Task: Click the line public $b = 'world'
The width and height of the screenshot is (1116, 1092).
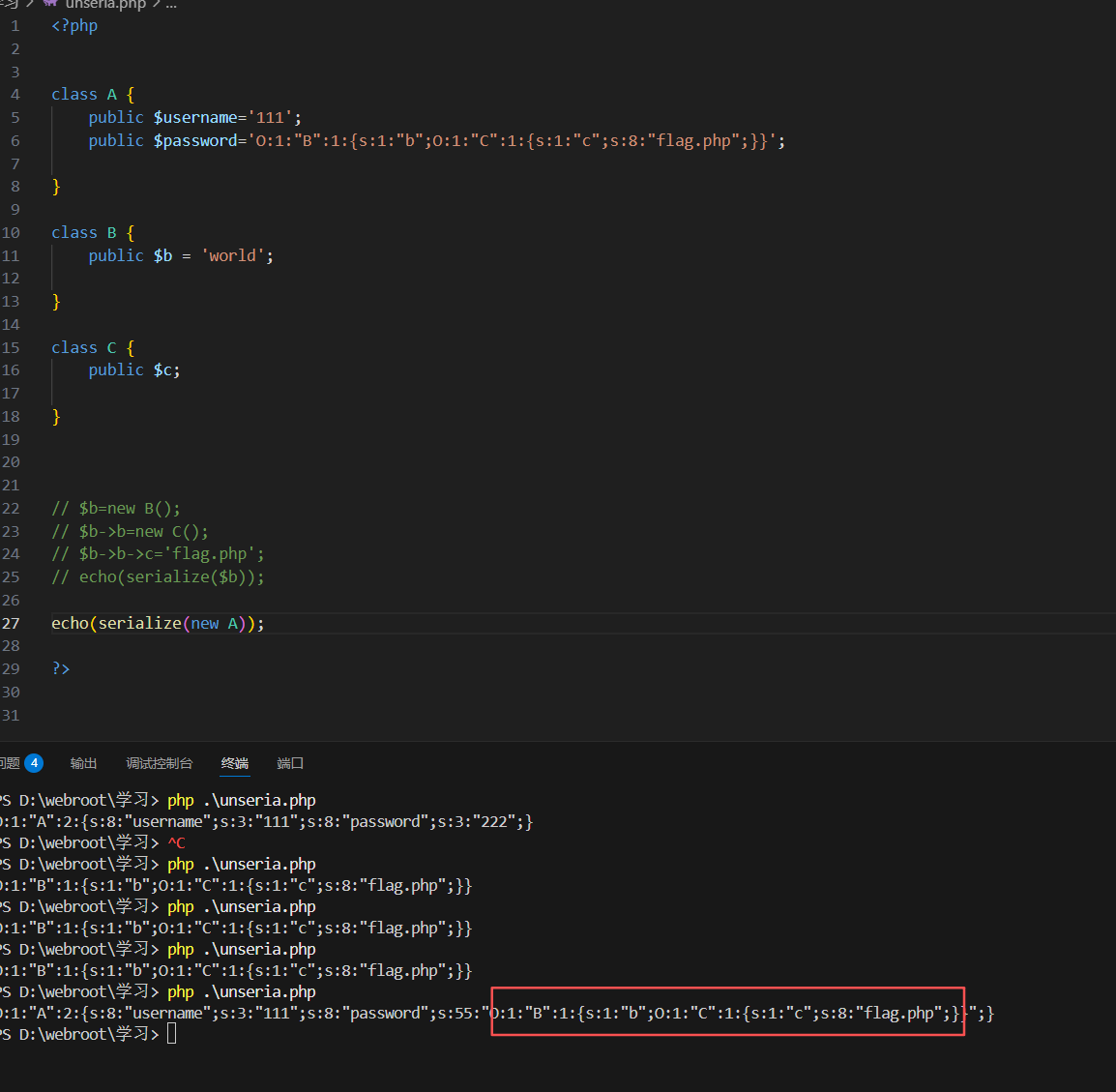Action: pyautogui.click(x=181, y=255)
